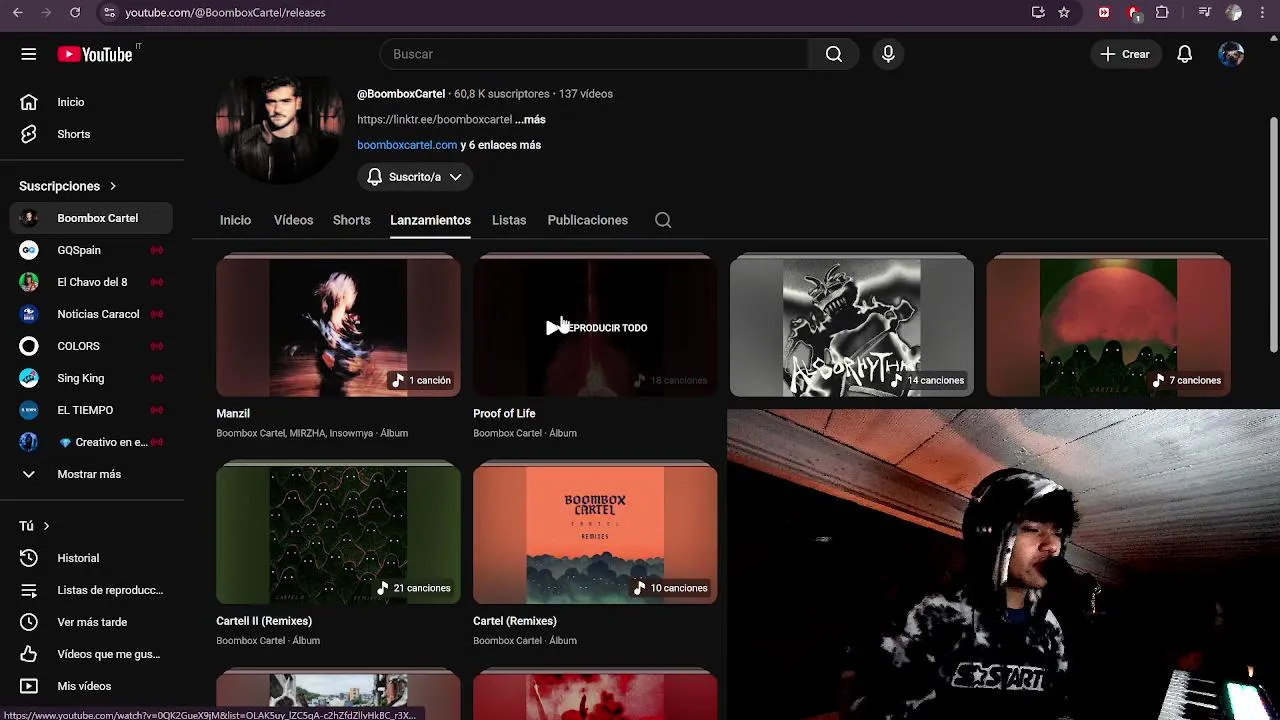Open site information icon in address bar
The height and width of the screenshot is (720, 1280).
click(x=109, y=12)
